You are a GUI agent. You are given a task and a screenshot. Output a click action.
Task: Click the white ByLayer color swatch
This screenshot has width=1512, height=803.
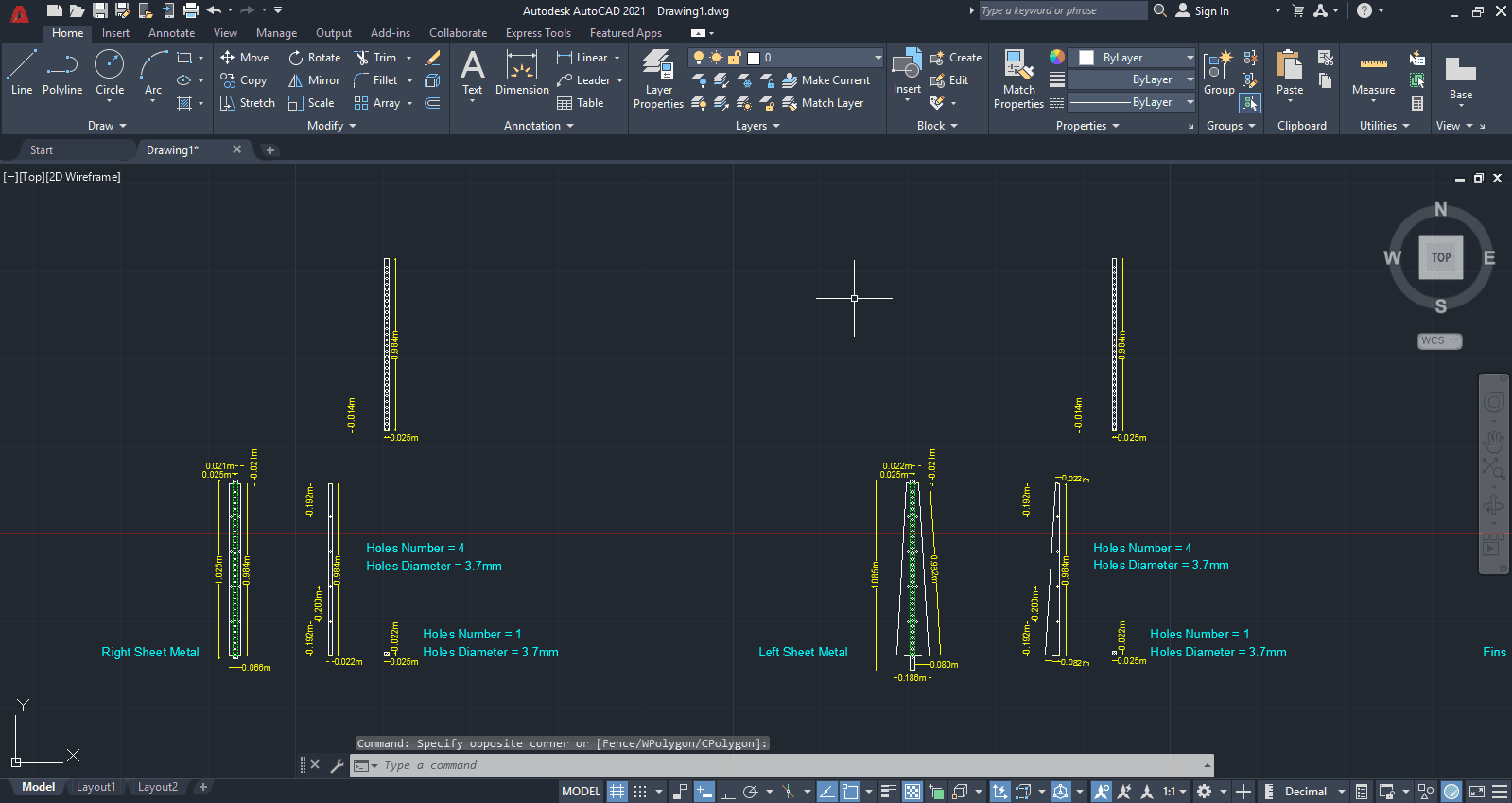tap(1086, 58)
